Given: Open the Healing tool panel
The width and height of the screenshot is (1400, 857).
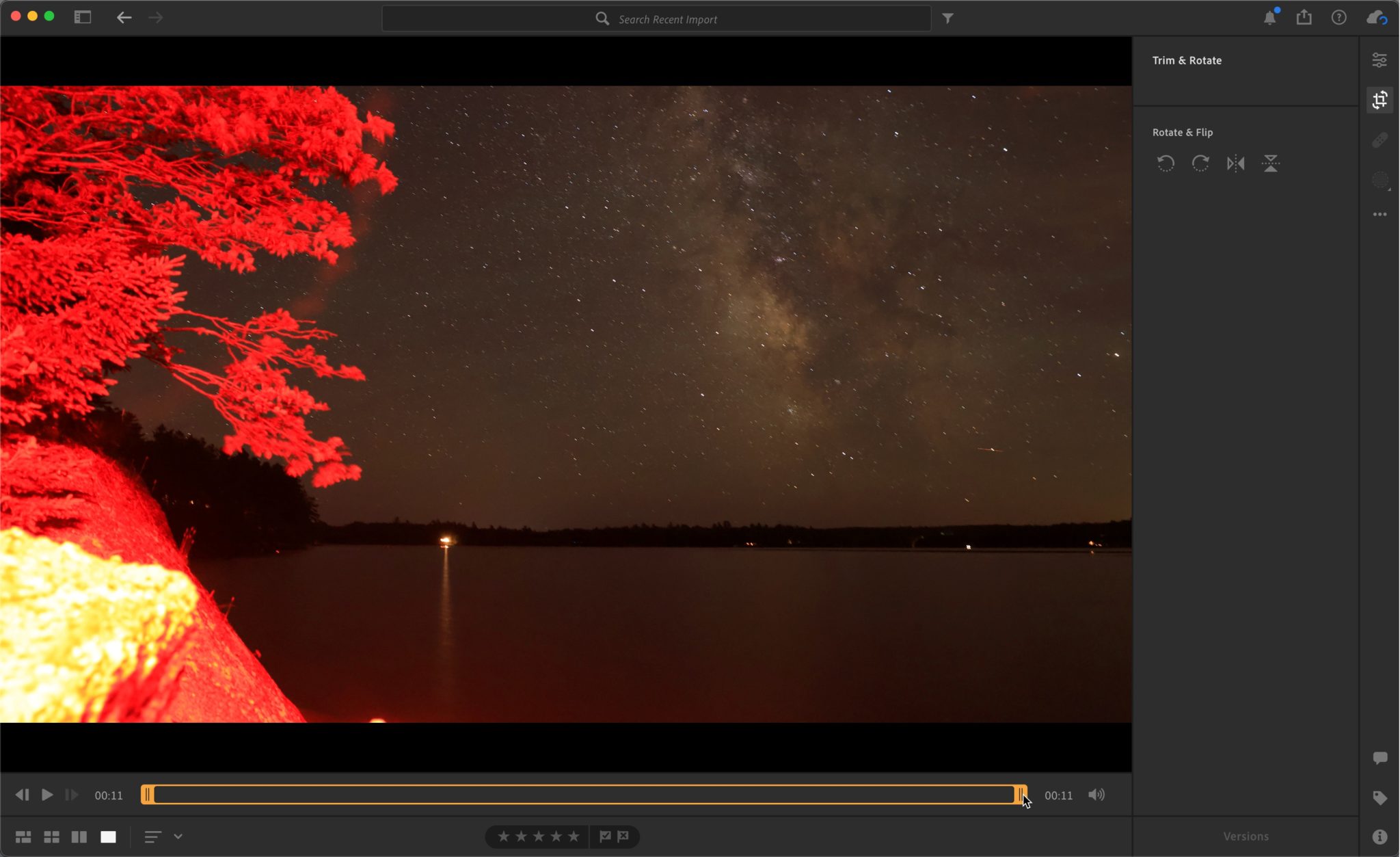Looking at the screenshot, I should 1381,140.
